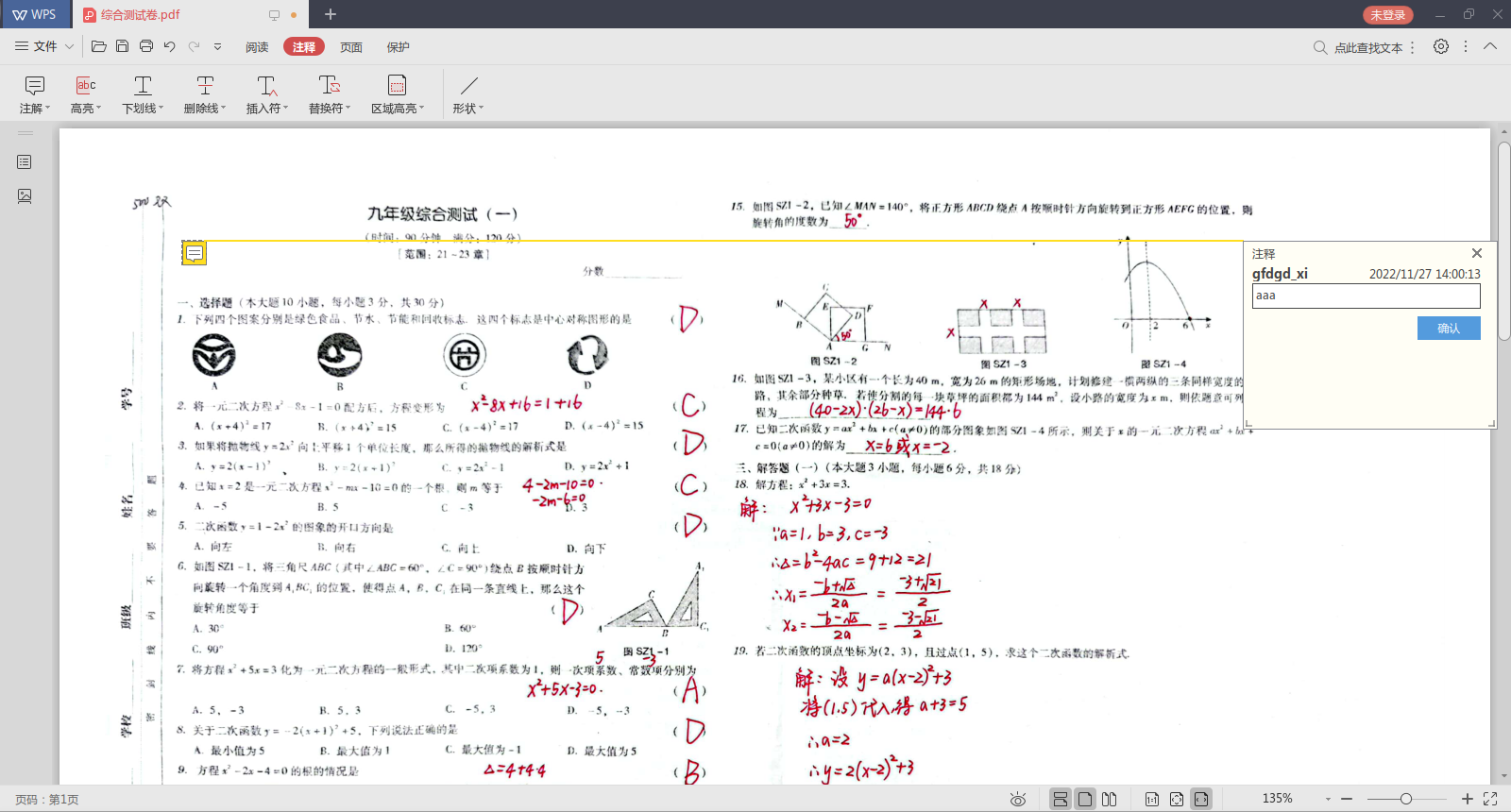Click the zoom slider handle

[1406, 799]
